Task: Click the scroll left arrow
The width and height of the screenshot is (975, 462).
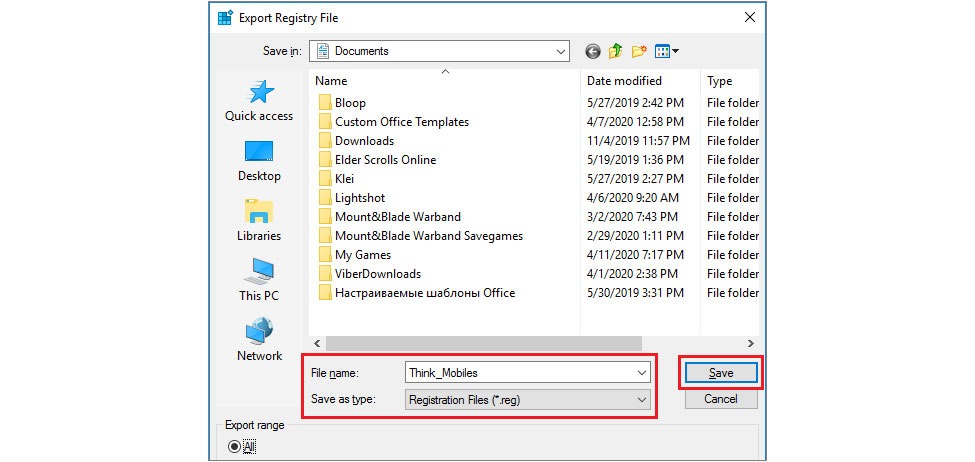Action: coord(317,343)
